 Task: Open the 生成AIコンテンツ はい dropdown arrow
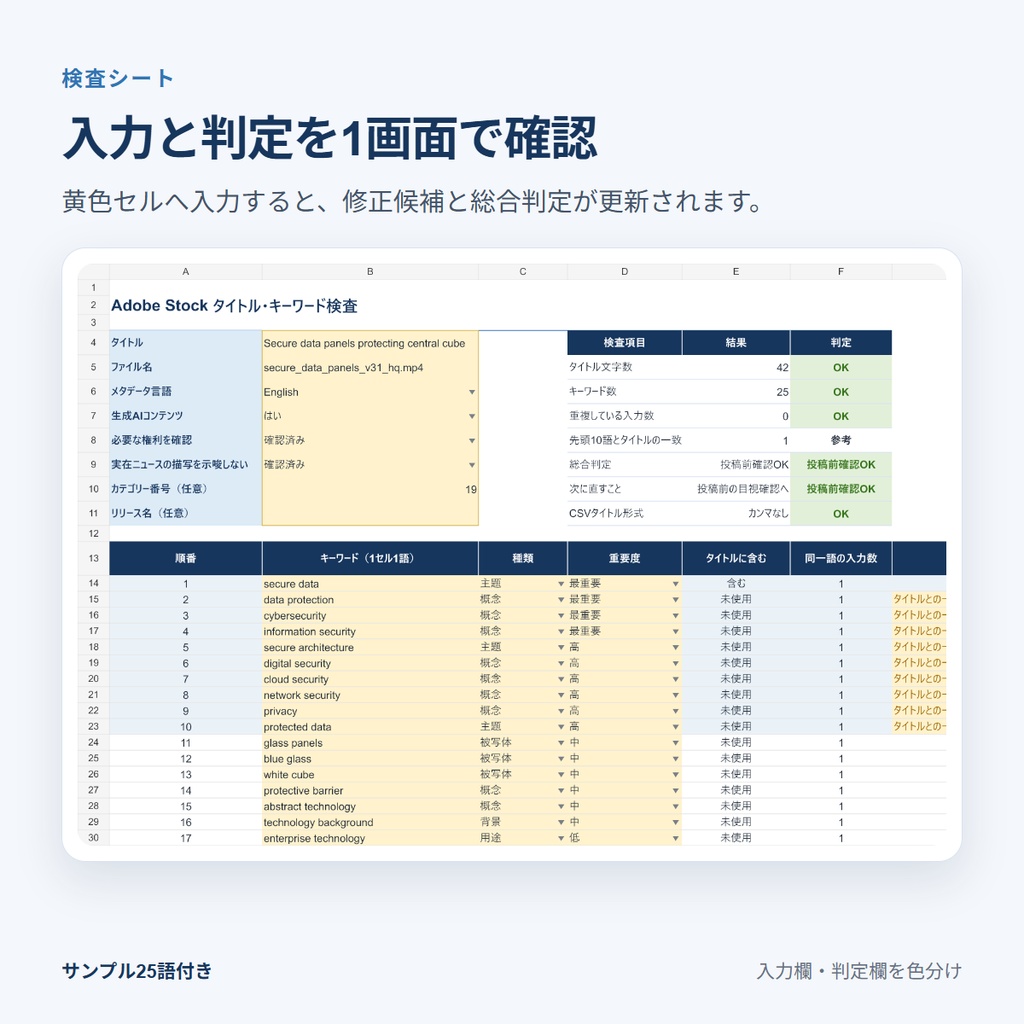(x=472, y=417)
